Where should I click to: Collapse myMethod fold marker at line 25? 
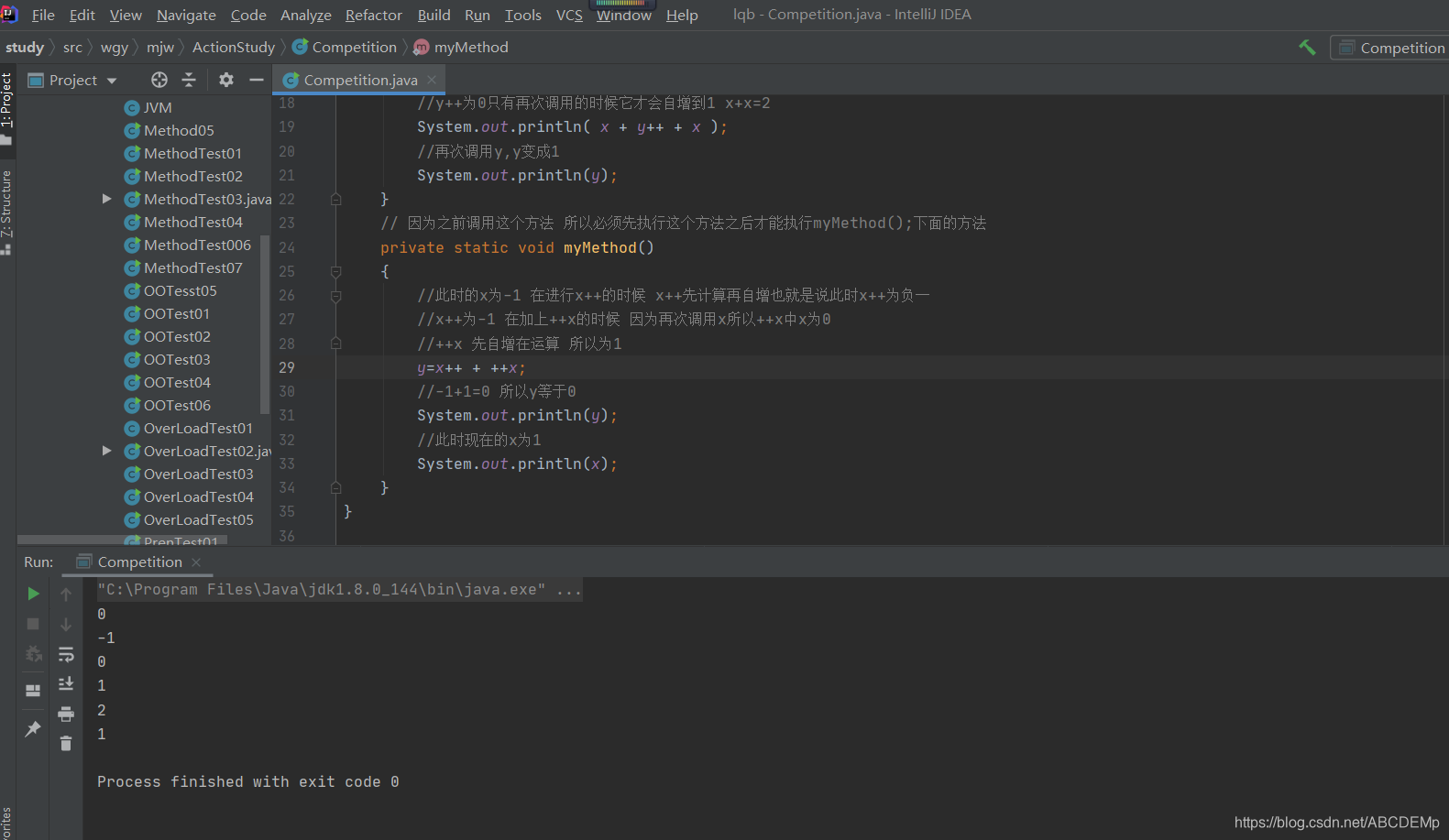(x=335, y=271)
